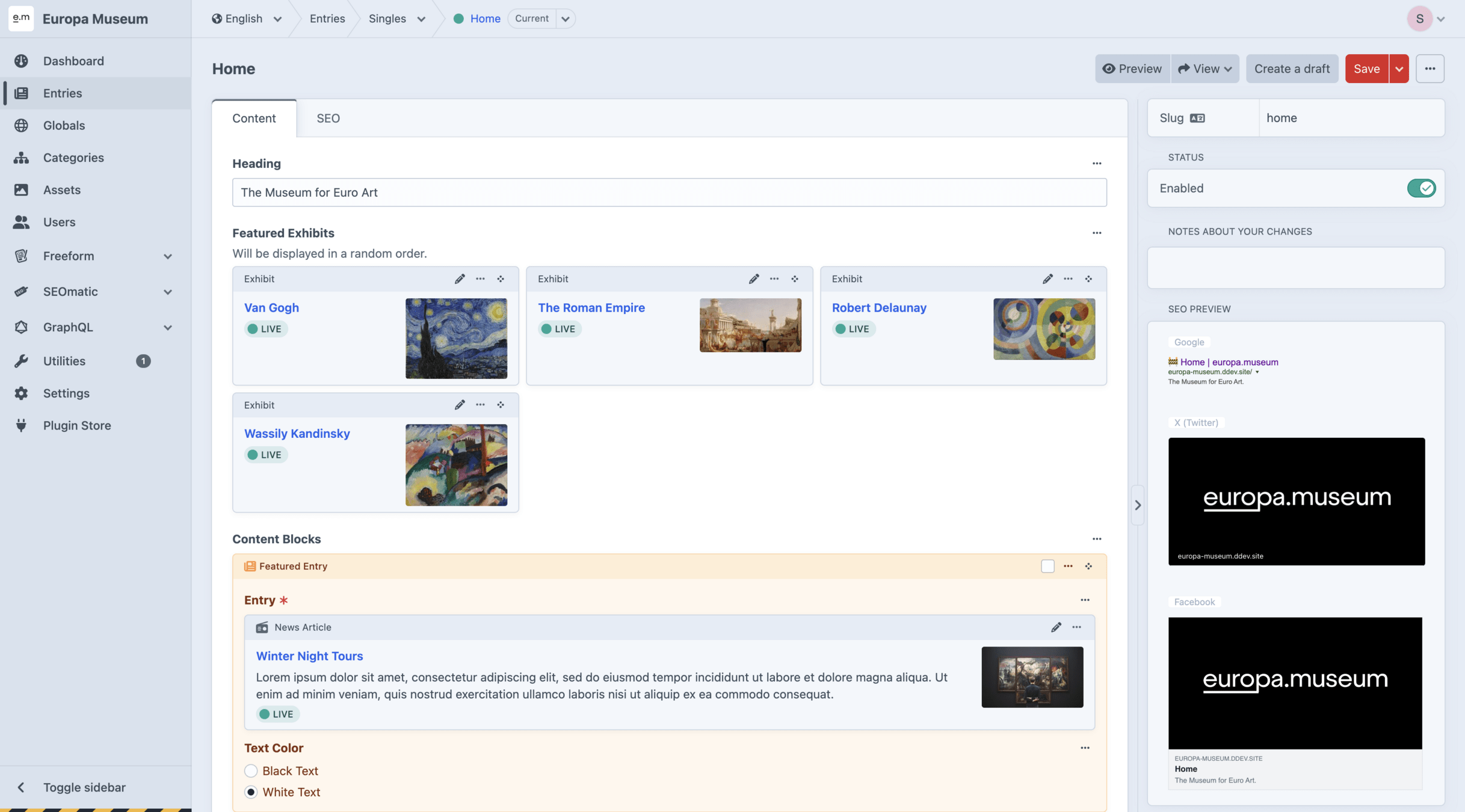Click the Heading field actions ellipsis
The width and height of the screenshot is (1465, 812).
pos(1097,164)
